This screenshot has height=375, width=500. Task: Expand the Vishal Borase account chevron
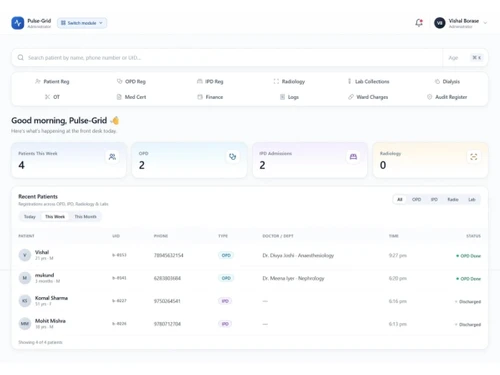tap(485, 23)
